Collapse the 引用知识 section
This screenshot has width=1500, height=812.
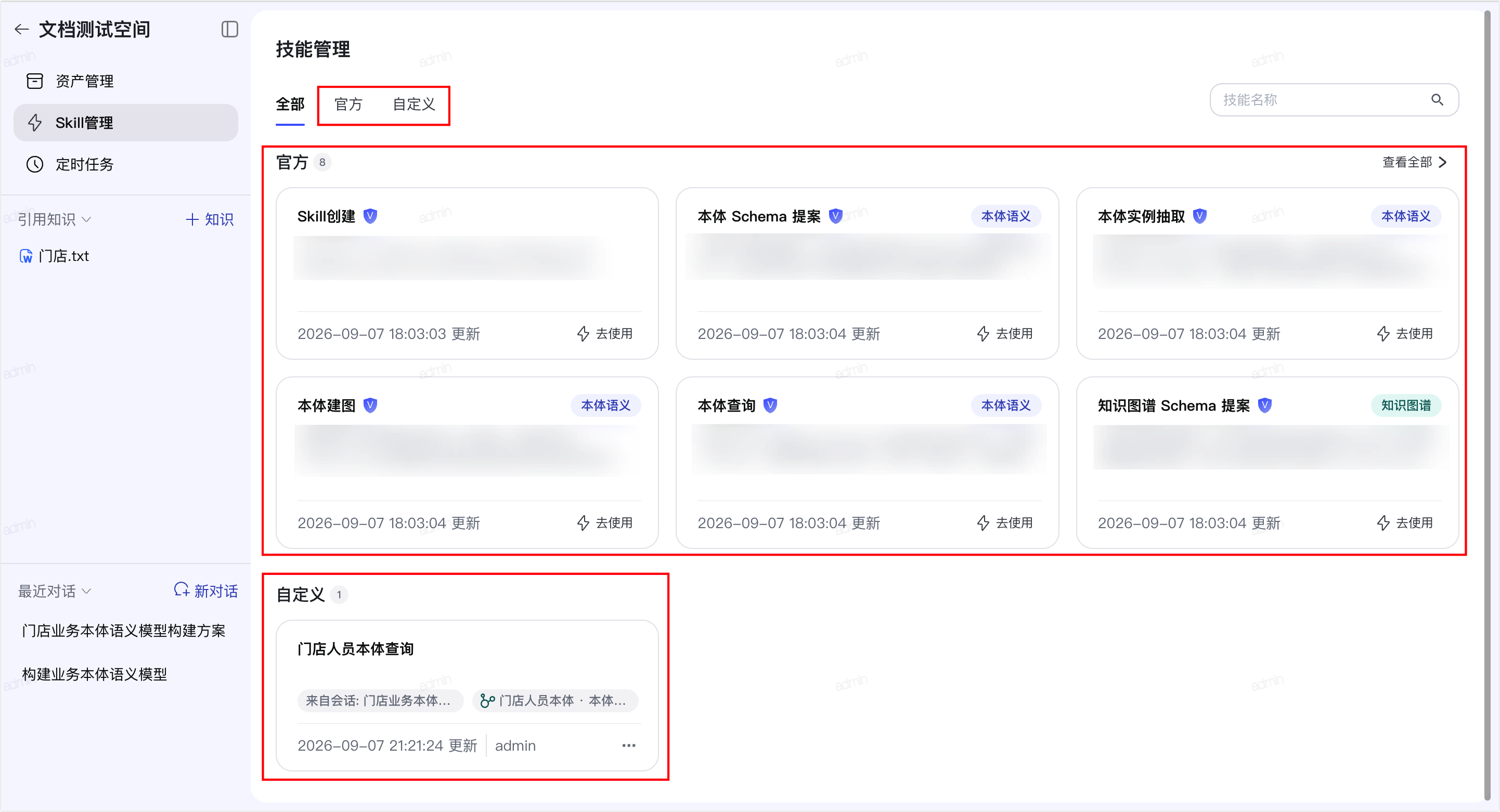click(x=55, y=219)
